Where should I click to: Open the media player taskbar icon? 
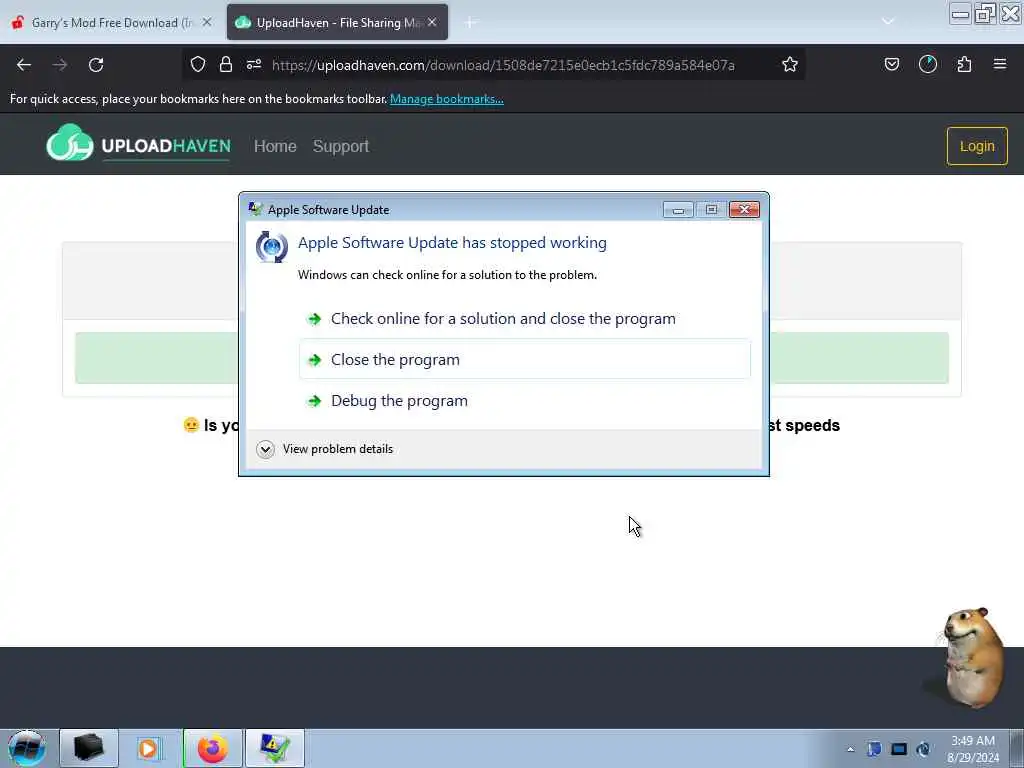pyautogui.click(x=150, y=748)
